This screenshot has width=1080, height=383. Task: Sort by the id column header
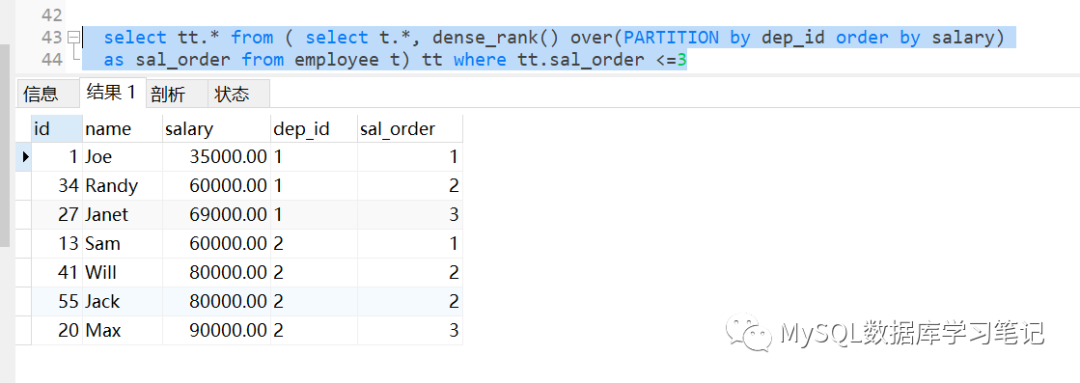click(x=56, y=129)
